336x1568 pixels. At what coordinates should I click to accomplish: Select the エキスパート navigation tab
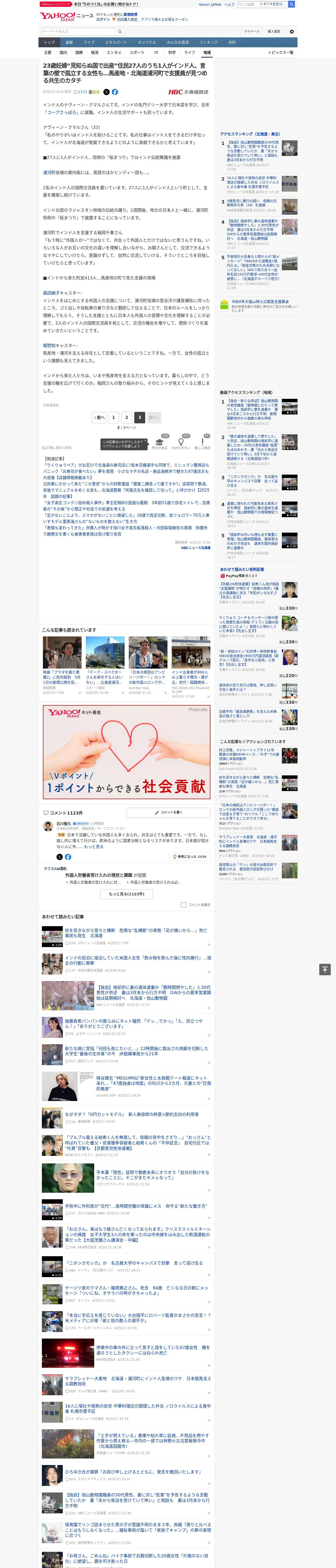(116, 43)
